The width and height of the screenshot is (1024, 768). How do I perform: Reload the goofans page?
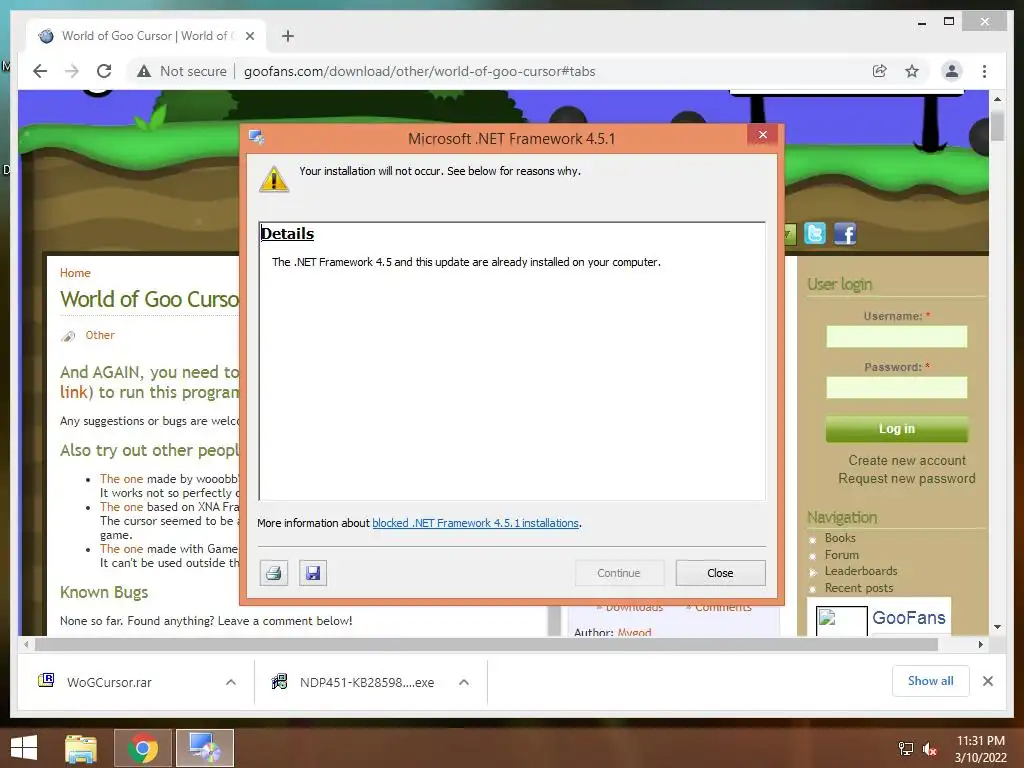pyautogui.click(x=104, y=71)
